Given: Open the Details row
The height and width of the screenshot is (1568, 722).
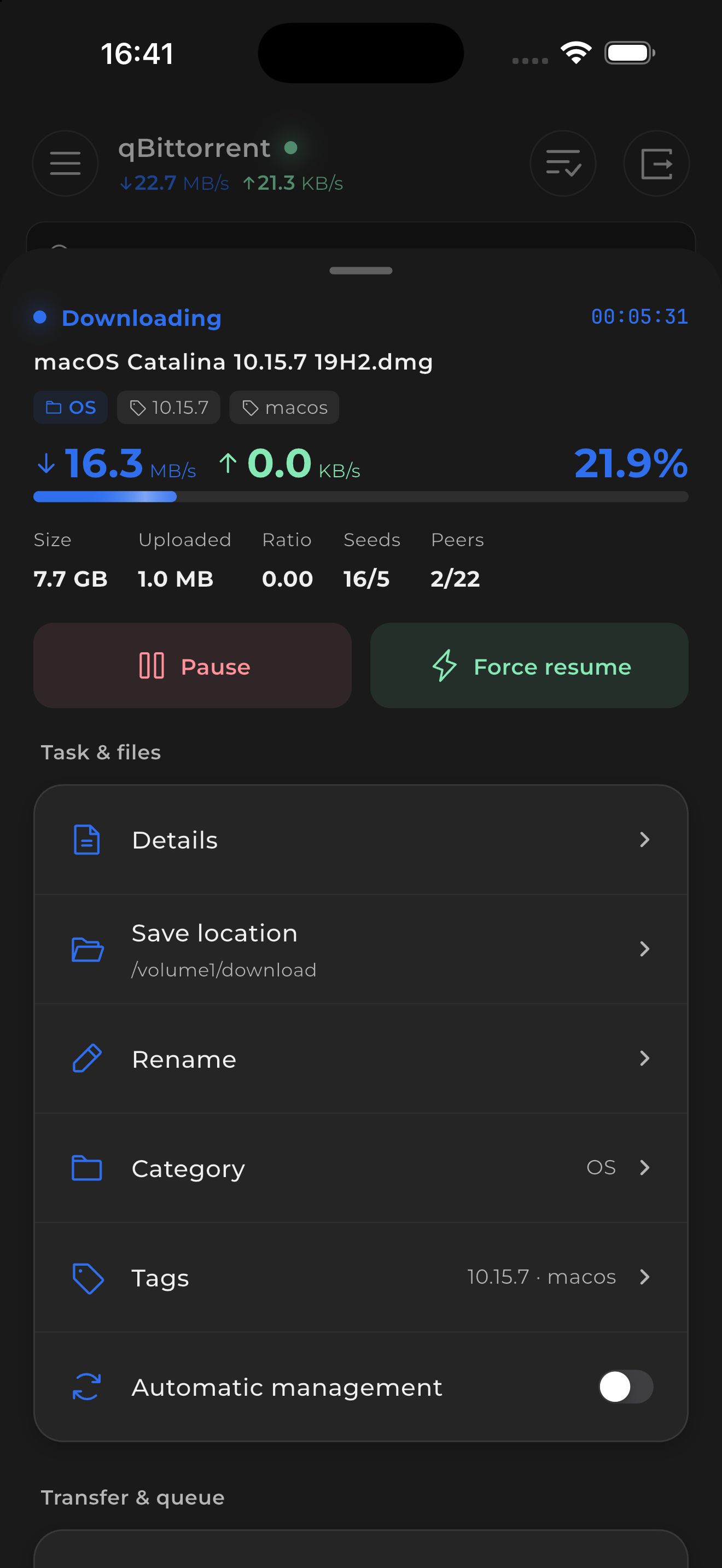Looking at the screenshot, I should (361, 839).
